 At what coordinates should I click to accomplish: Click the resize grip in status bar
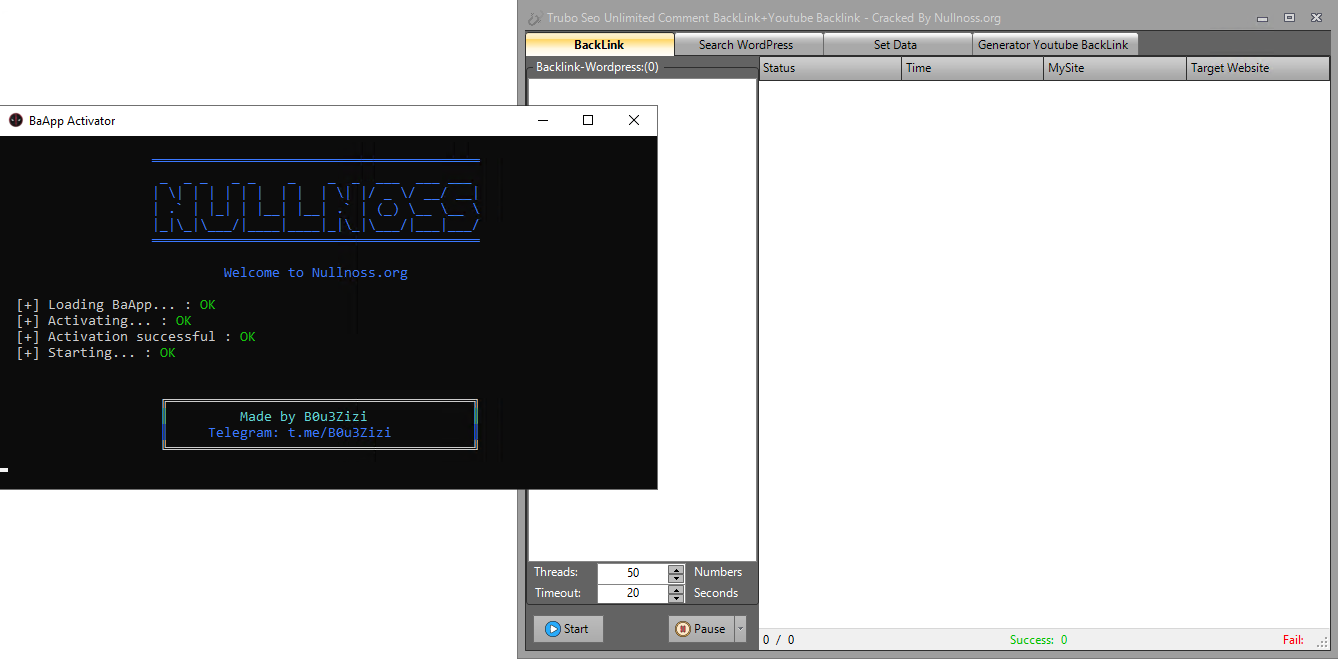[1323, 641]
